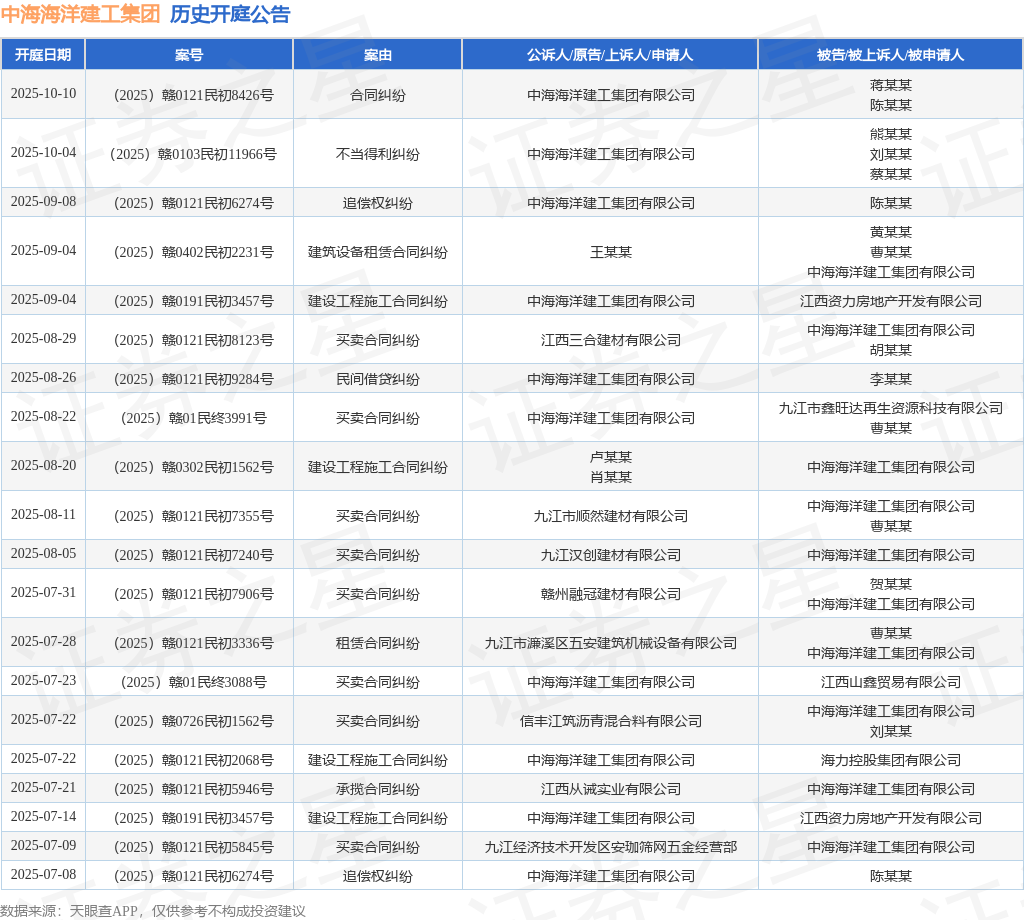Click case number (2025)赣0121民初3336号

tap(193, 643)
